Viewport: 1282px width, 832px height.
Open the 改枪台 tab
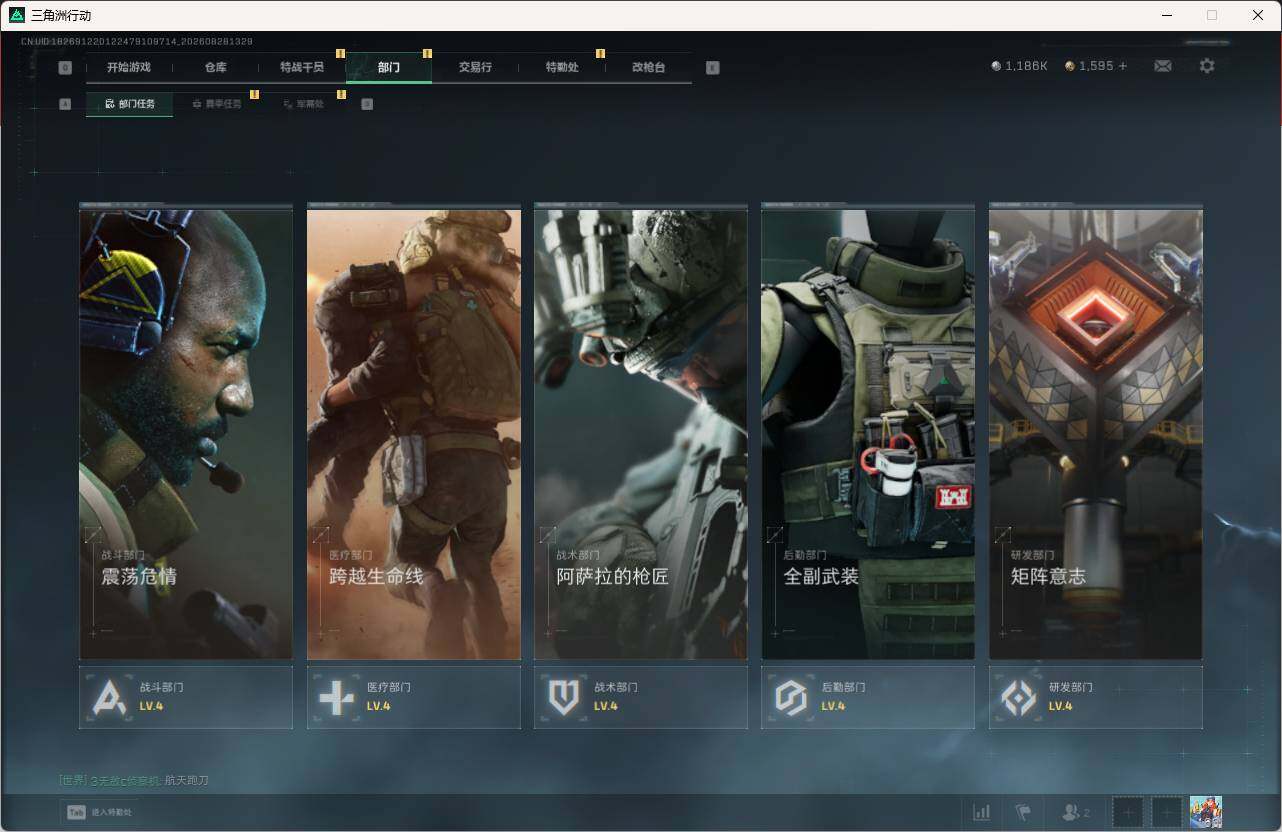pyautogui.click(x=648, y=68)
